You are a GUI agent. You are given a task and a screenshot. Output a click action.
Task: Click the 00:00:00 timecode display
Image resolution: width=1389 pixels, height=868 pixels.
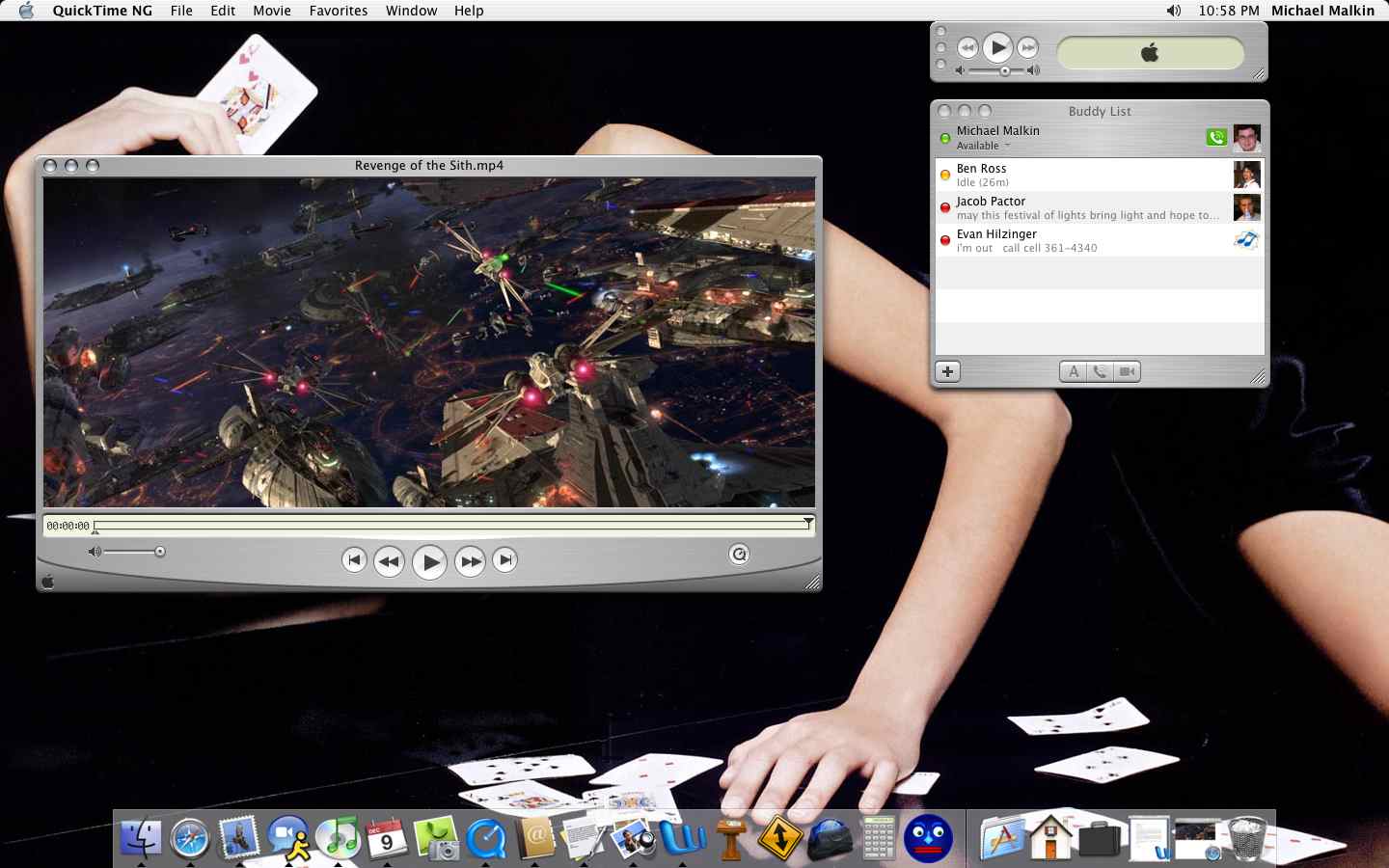click(68, 526)
